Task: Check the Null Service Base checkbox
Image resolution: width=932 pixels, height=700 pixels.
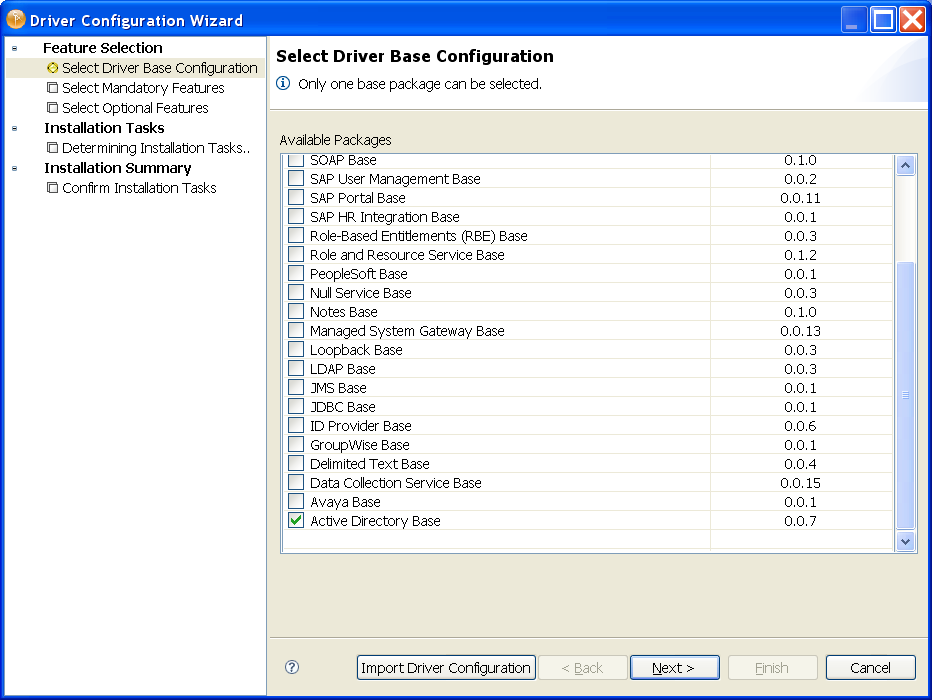Action: click(296, 293)
